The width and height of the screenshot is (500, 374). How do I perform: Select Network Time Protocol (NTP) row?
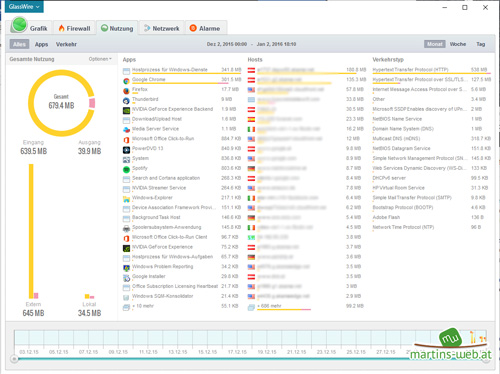point(431,227)
